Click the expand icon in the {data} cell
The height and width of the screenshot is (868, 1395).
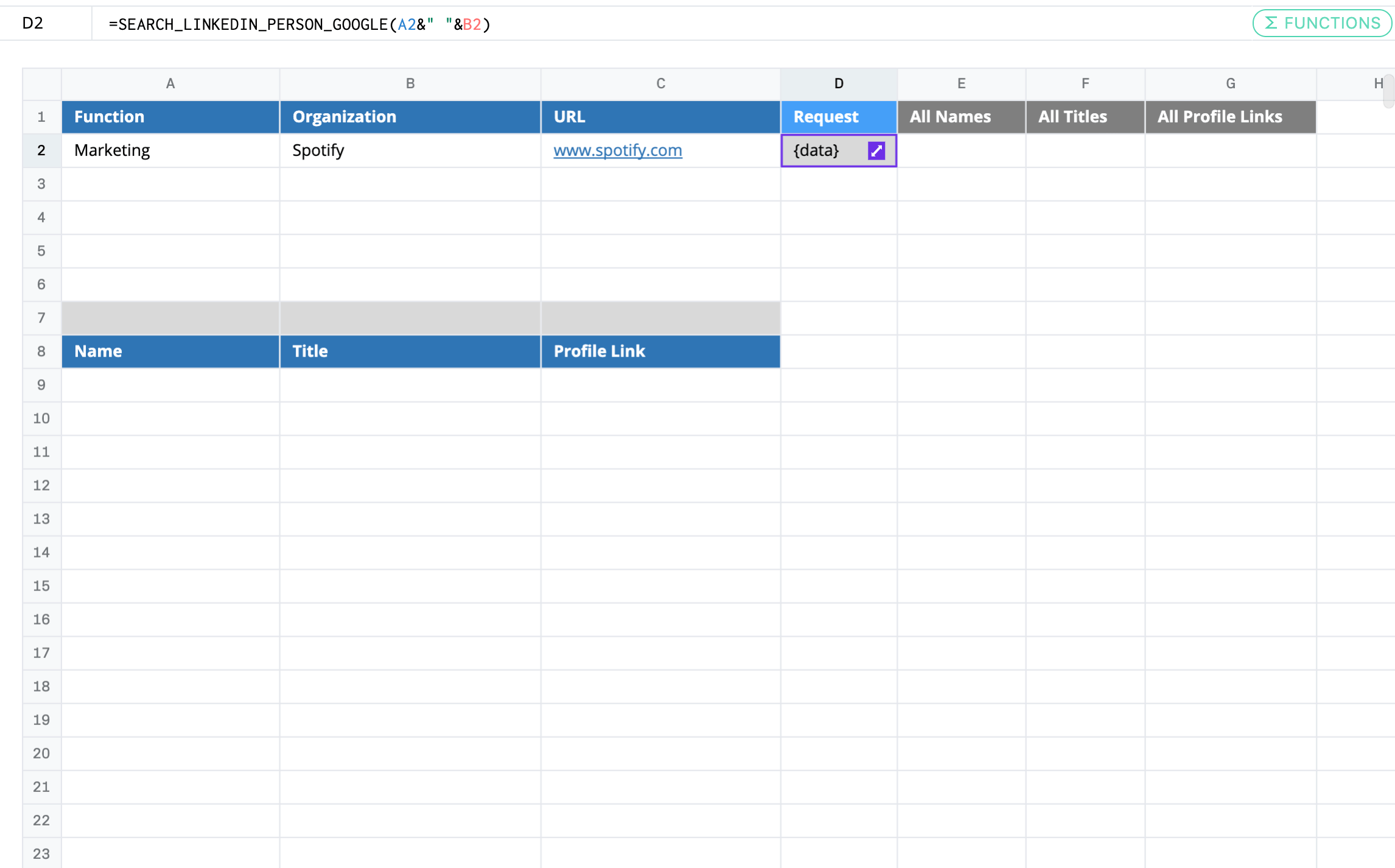tap(876, 150)
